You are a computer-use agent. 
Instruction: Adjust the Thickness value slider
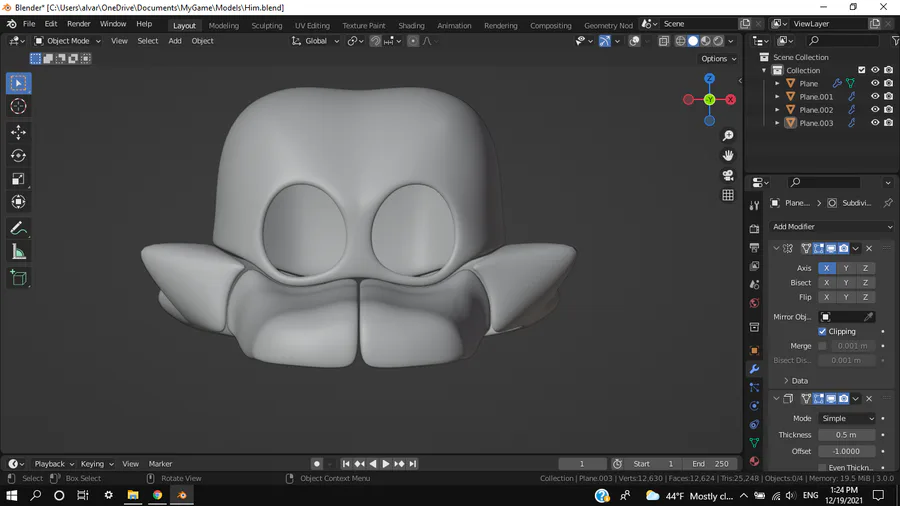846,435
